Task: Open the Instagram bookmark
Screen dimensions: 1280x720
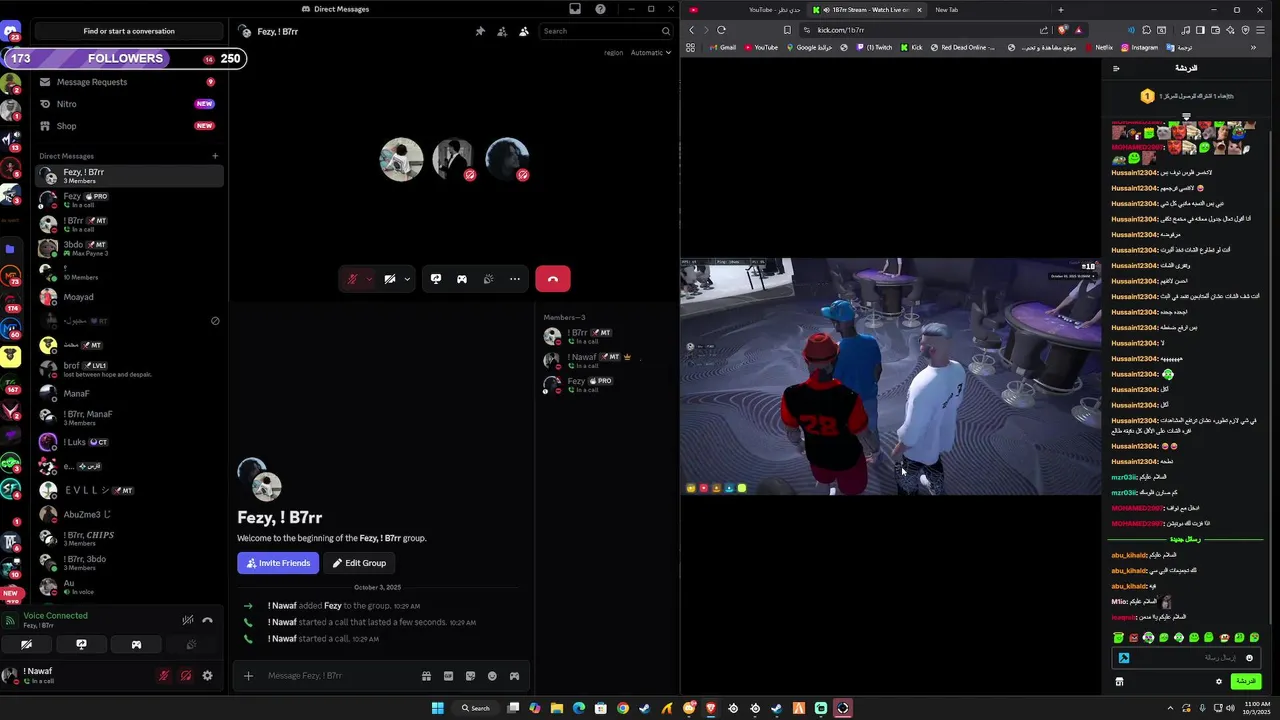Action: click(x=1139, y=47)
